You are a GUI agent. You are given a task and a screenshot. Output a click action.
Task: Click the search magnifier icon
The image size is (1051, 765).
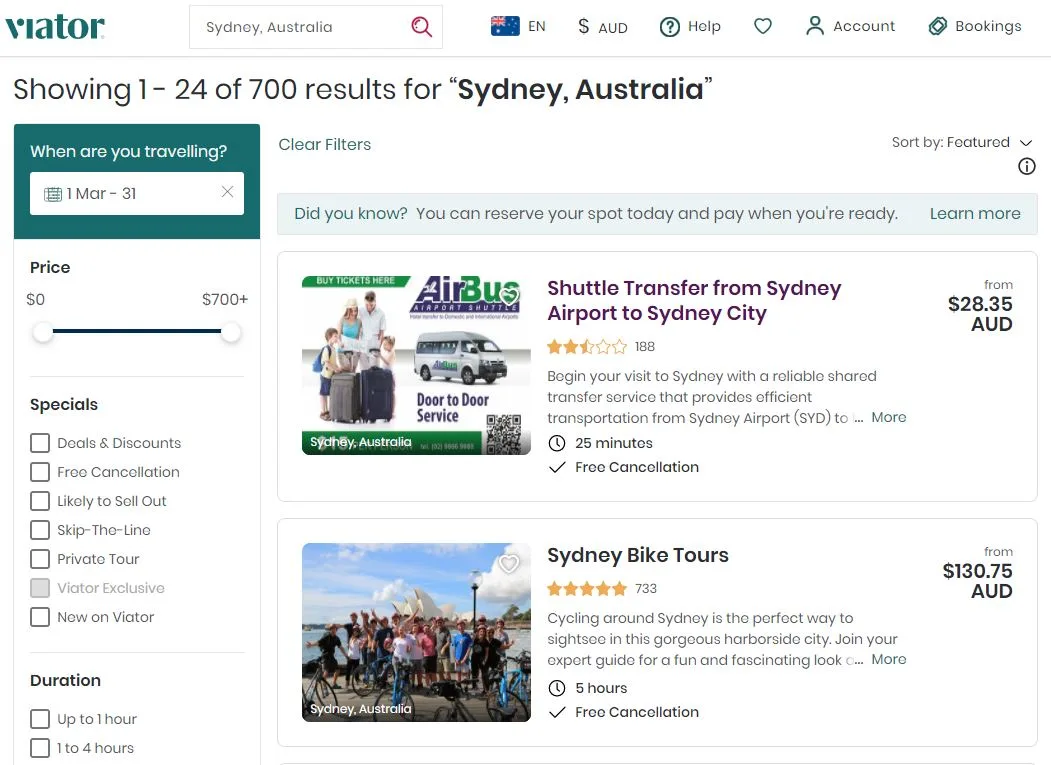click(x=422, y=27)
